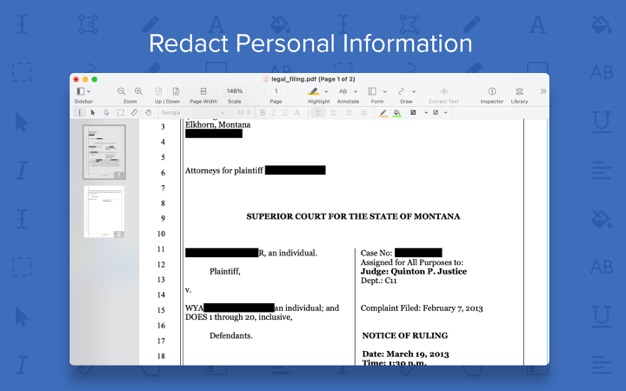Expand the Form dropdown arrow
Viewport: 626px width, 391px height.
pyautogui.click(x=384, y=91)
